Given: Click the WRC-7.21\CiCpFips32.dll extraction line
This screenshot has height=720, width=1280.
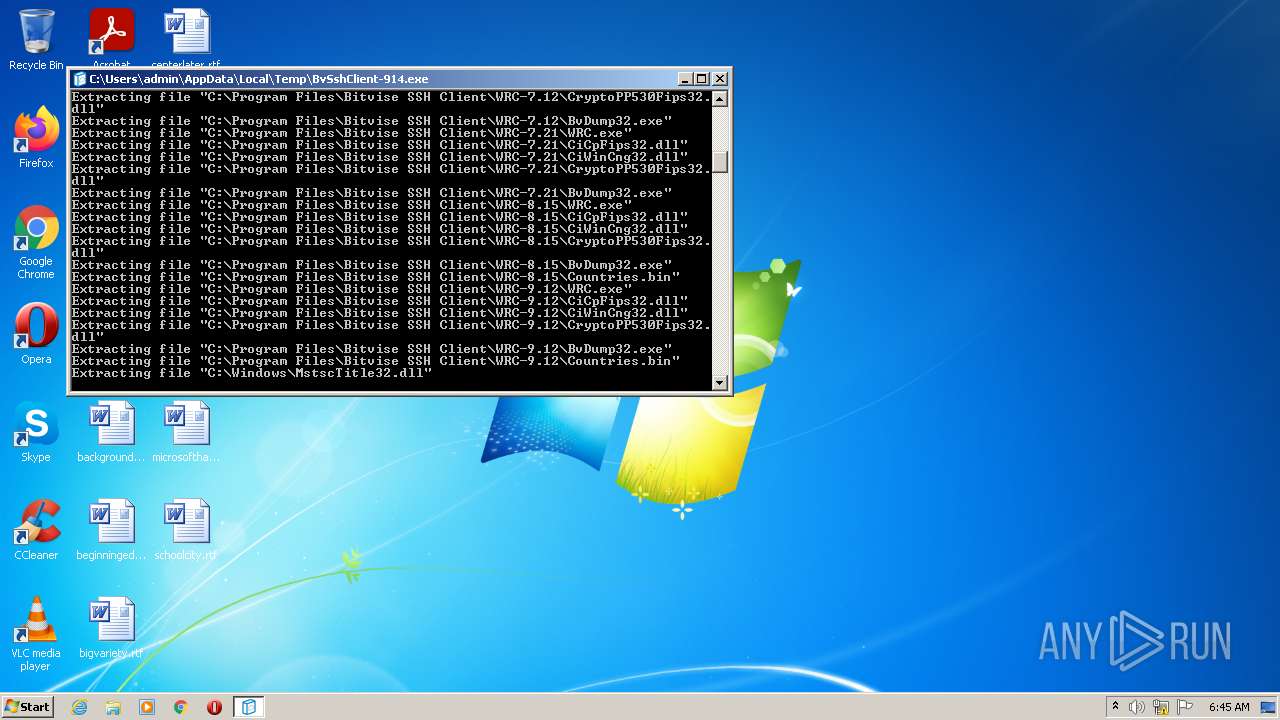Looking at the screenshot, I should (380, 145).
